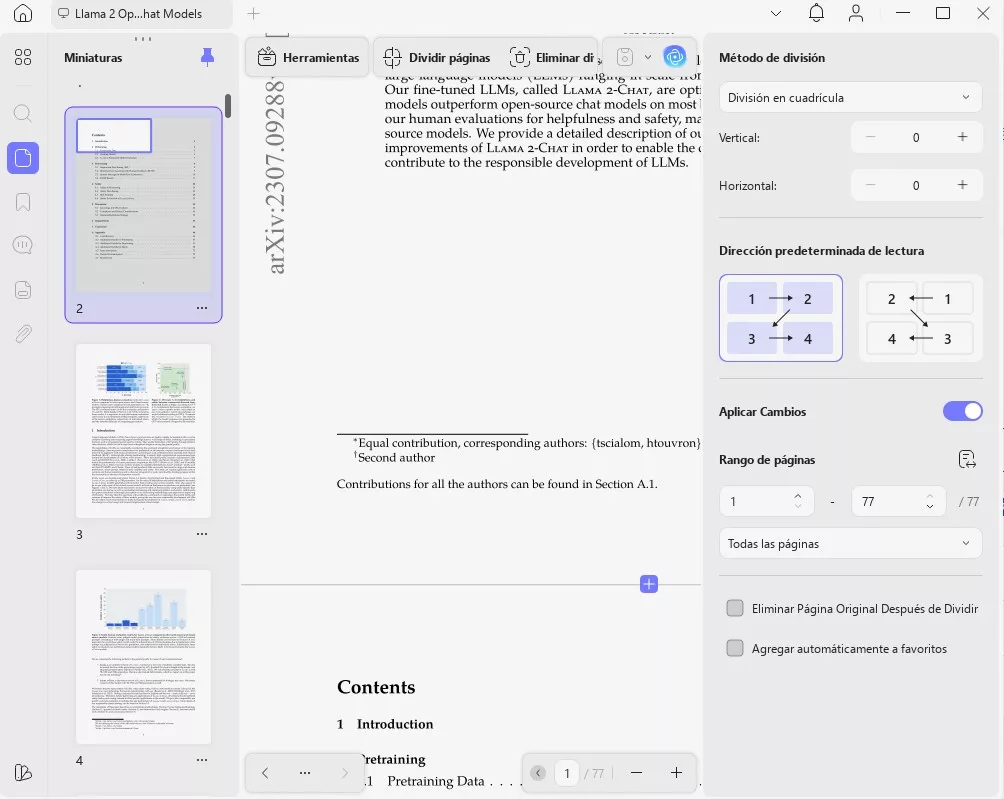Go to previous page arrow
1004x799 pixels.
coord(265,773)
